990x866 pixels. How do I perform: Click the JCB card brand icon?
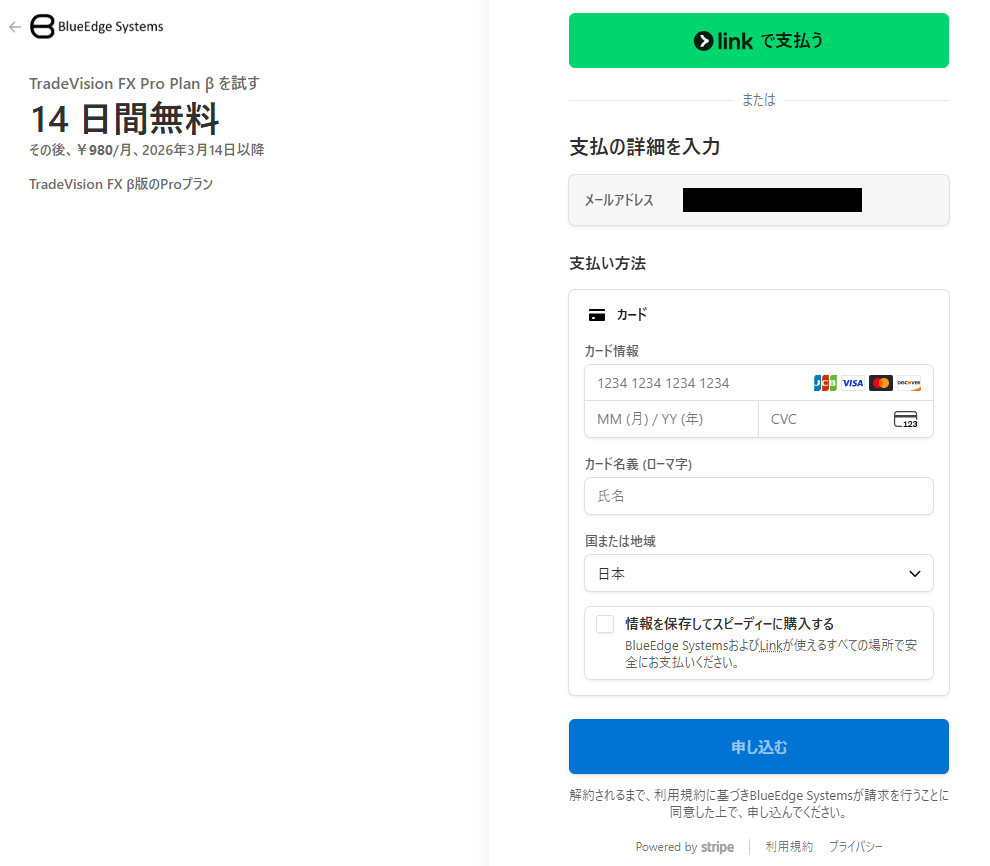(x=825, y=383)
